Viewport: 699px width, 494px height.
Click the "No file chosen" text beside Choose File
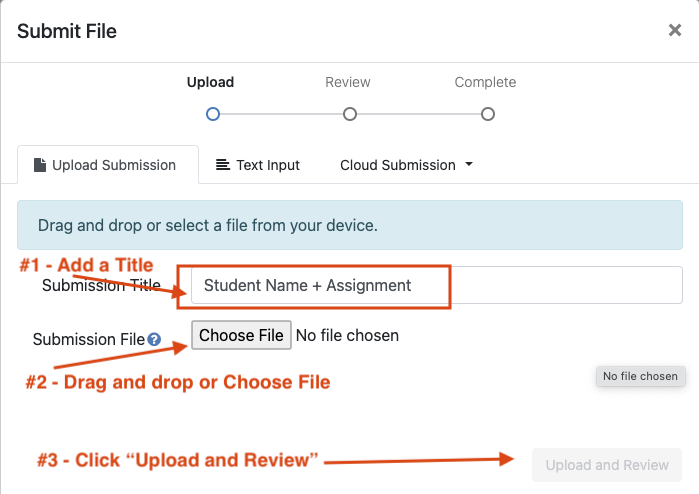347,336
